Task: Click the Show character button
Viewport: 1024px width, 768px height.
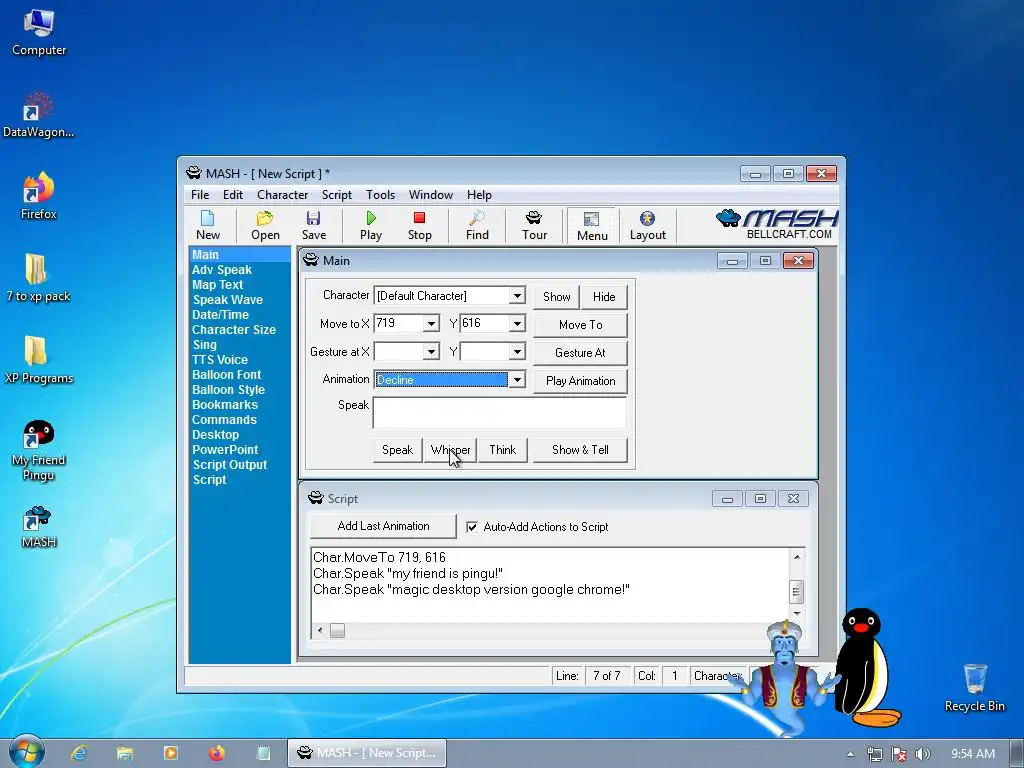Action: [x=556, y=296]
